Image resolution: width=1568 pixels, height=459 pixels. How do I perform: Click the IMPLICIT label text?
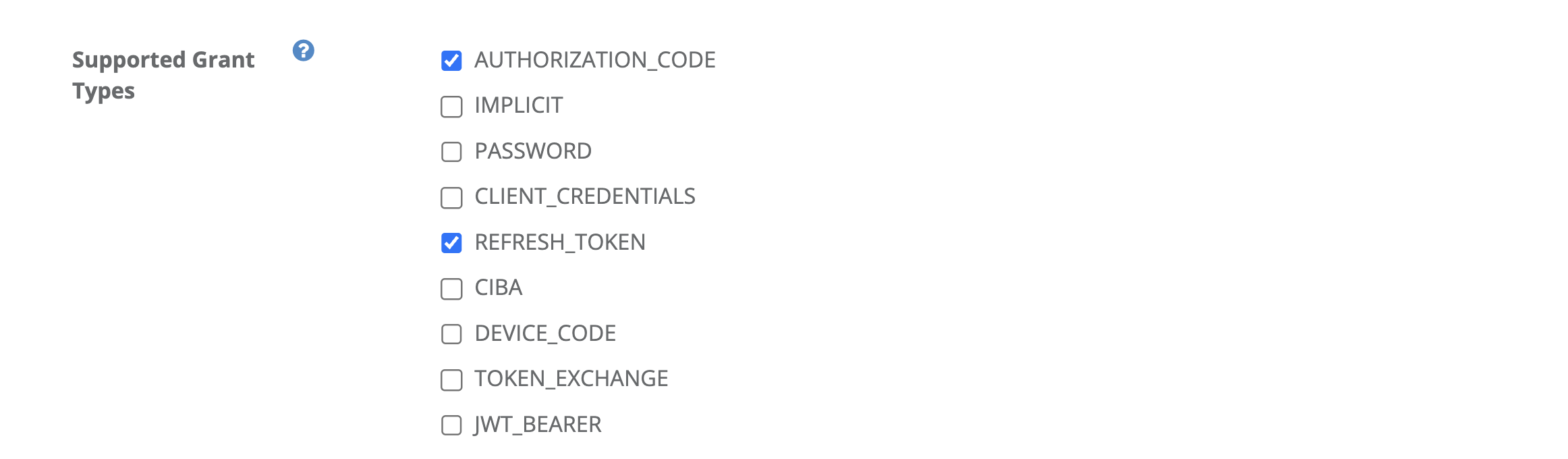pos(518,105)
